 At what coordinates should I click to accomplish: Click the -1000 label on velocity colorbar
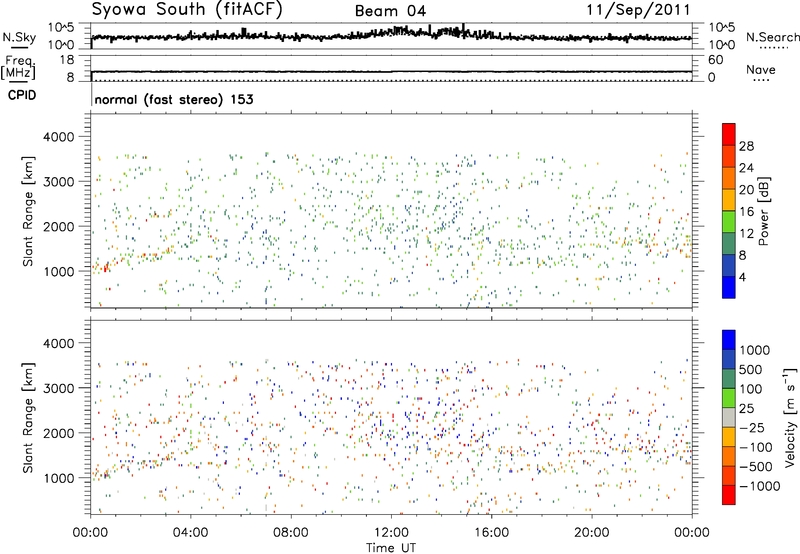pyautogui.click(x=759, y=486)
